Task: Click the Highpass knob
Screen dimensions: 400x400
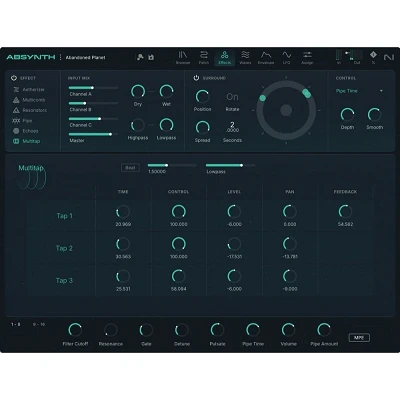Action: pos(138,125)
